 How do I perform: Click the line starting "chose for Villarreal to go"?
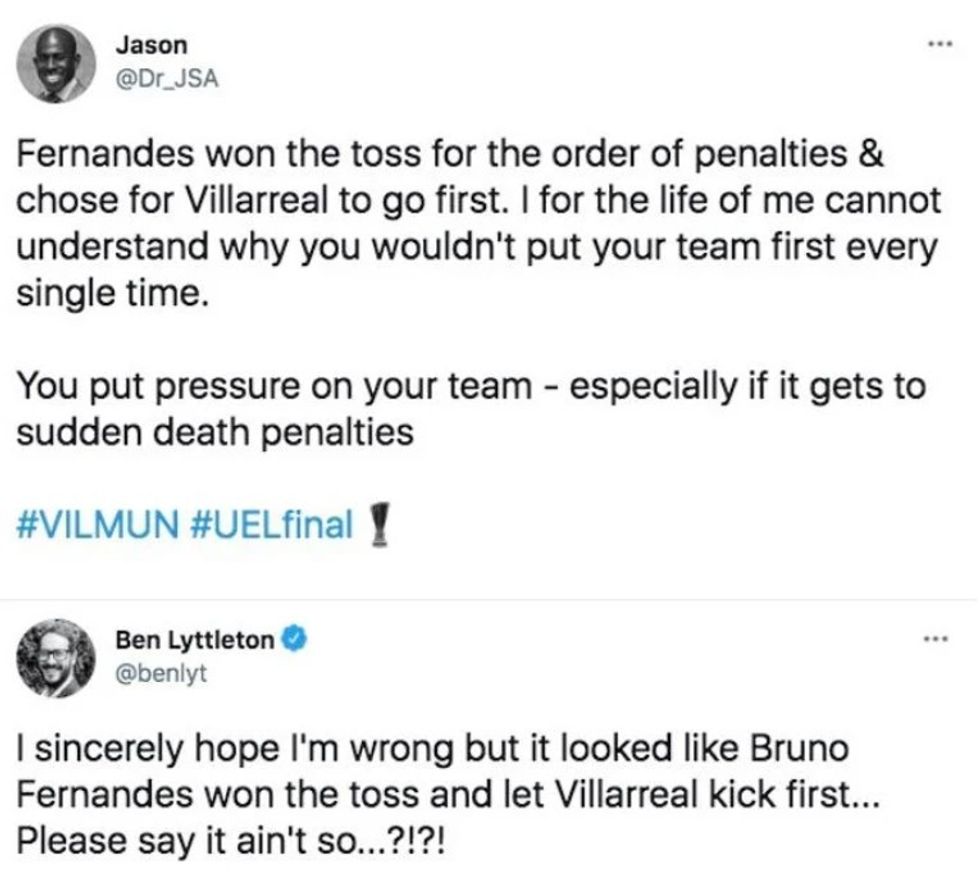(x=480, y=204)
